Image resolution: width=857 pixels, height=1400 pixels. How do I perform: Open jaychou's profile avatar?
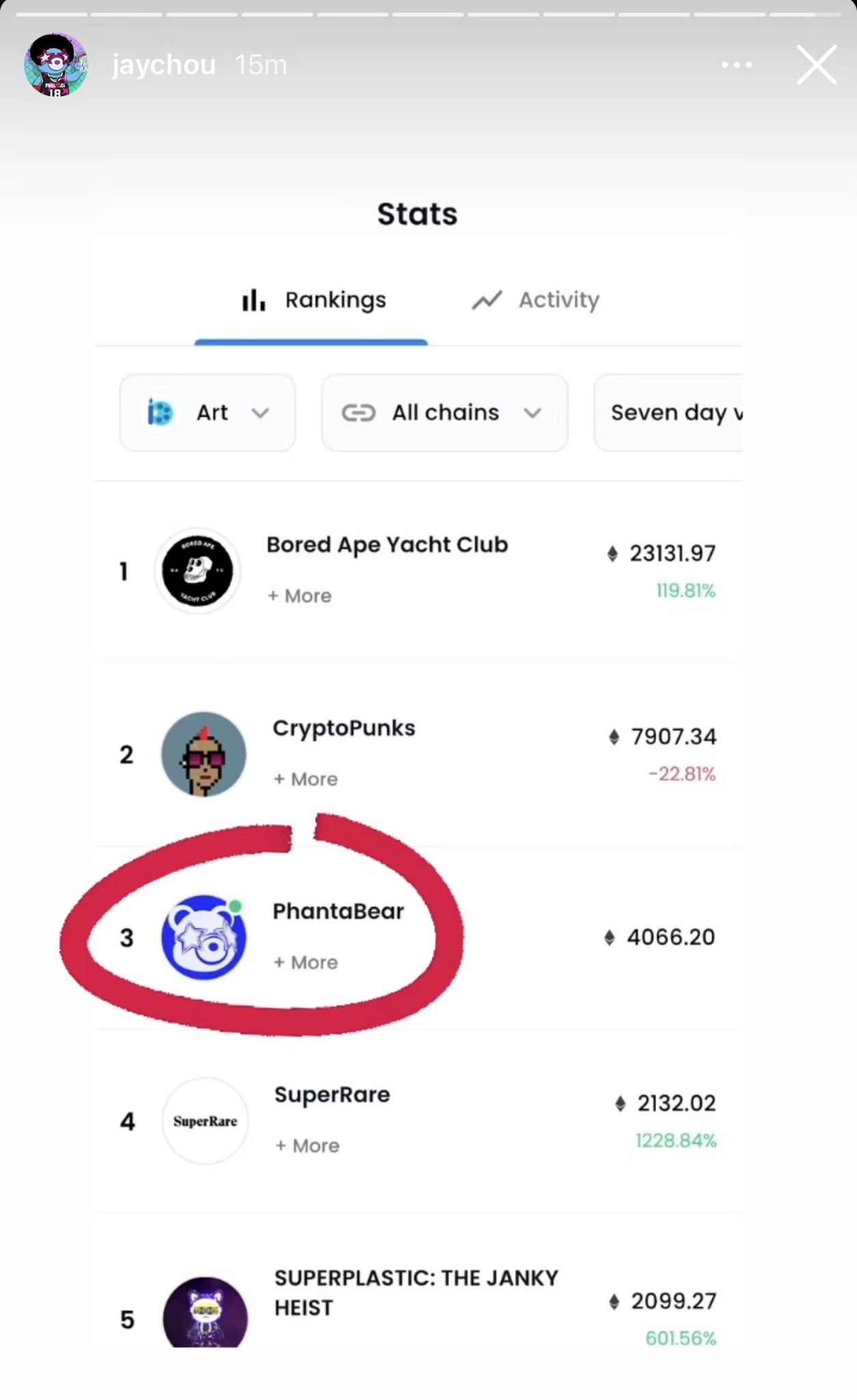55,65
